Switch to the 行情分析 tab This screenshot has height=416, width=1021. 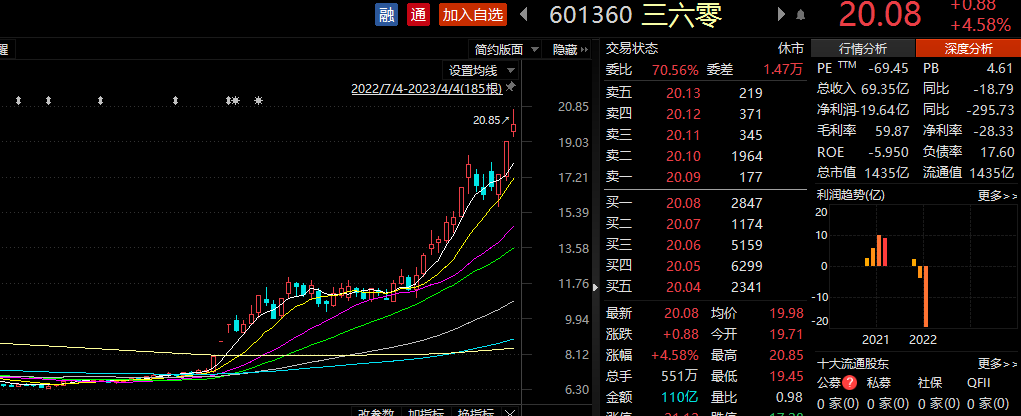[x=862, y=49]
